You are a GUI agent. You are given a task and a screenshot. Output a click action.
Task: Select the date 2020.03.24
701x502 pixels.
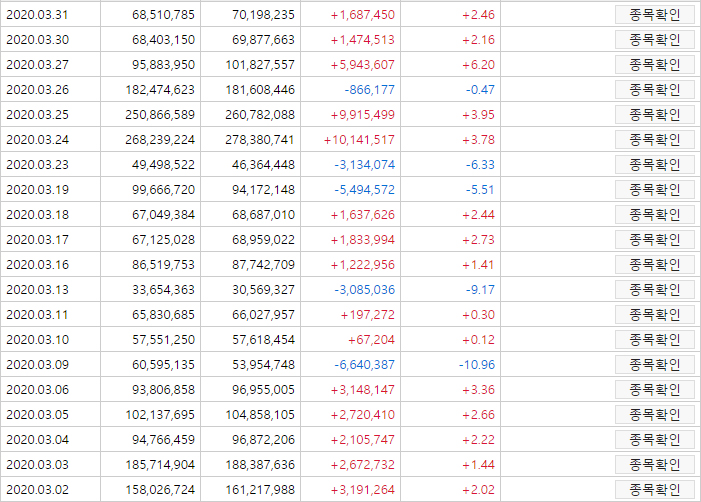(38, 140)
